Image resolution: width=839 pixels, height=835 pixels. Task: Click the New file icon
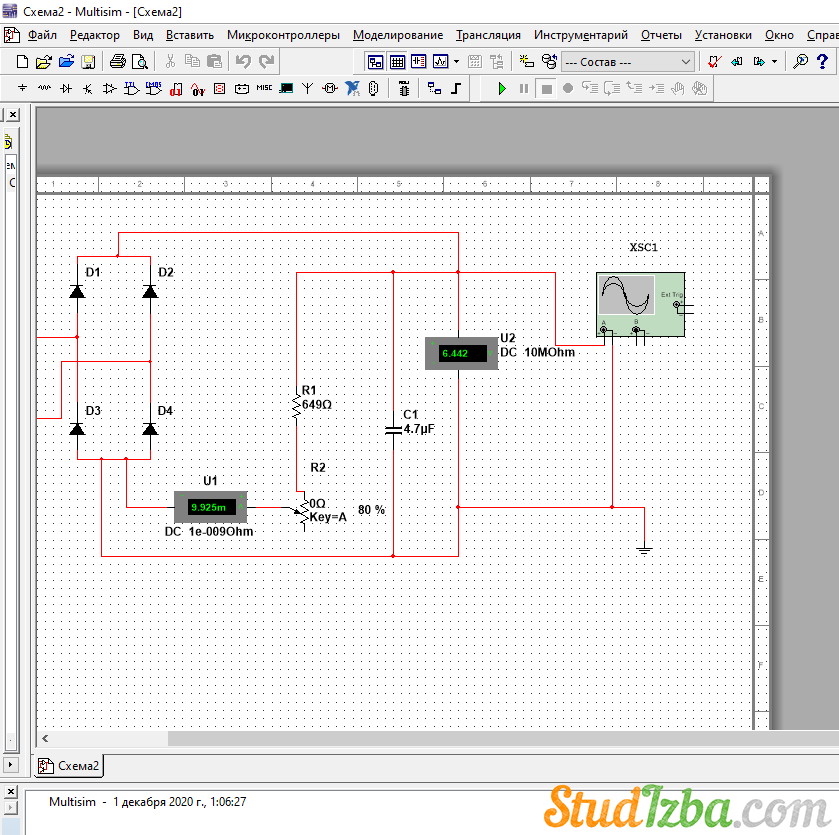23,62
